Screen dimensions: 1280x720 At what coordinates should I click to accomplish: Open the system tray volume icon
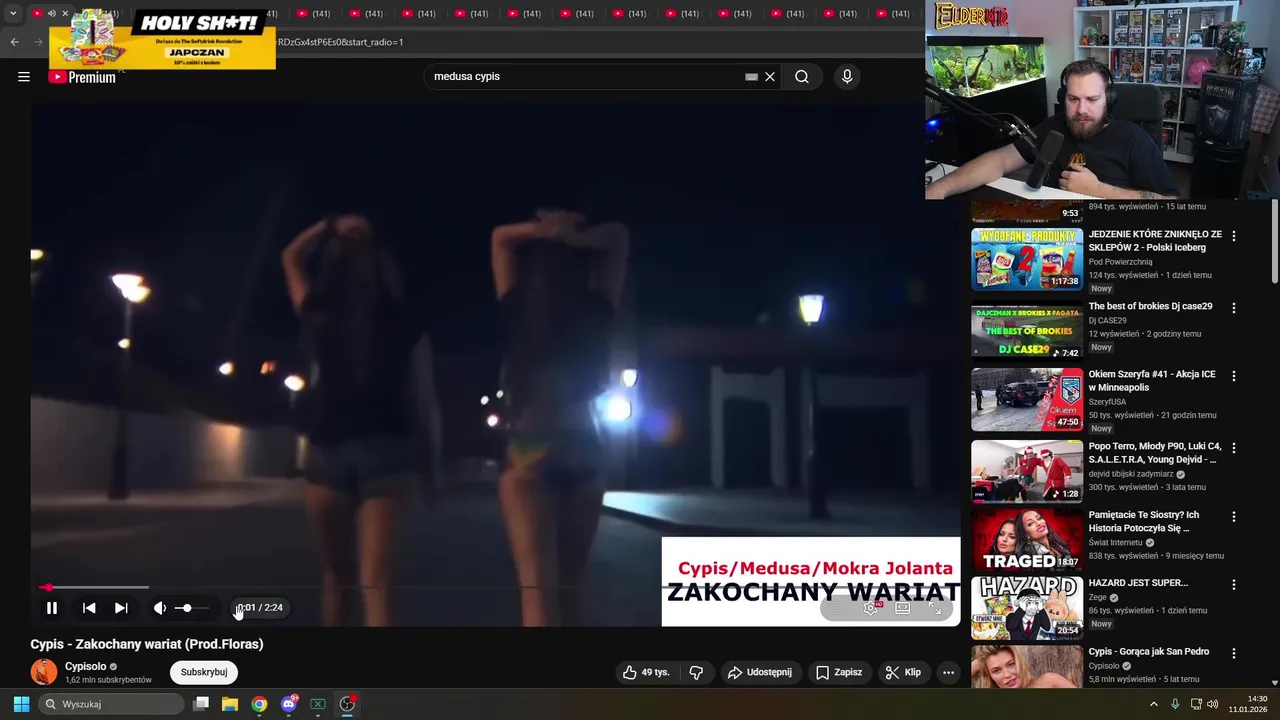coord(1213,704)
